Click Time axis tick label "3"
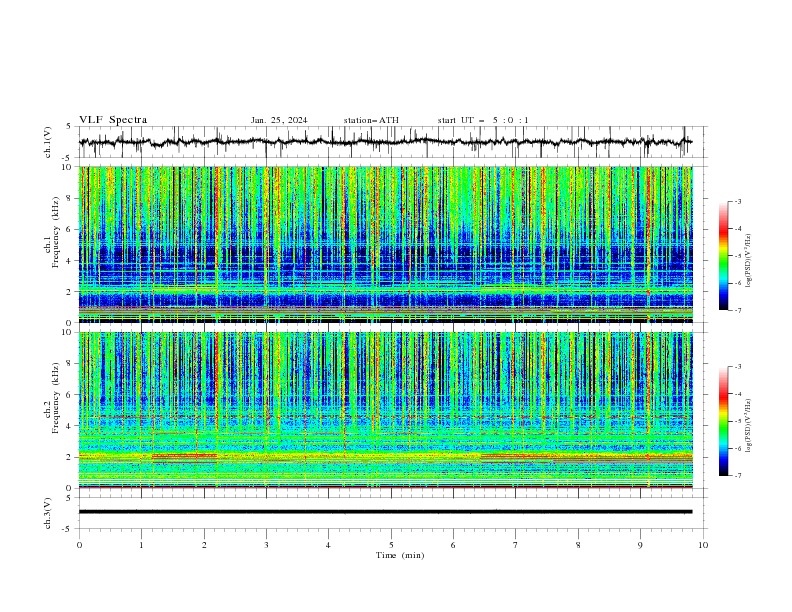The image size is (792, 612). [266, 545]
